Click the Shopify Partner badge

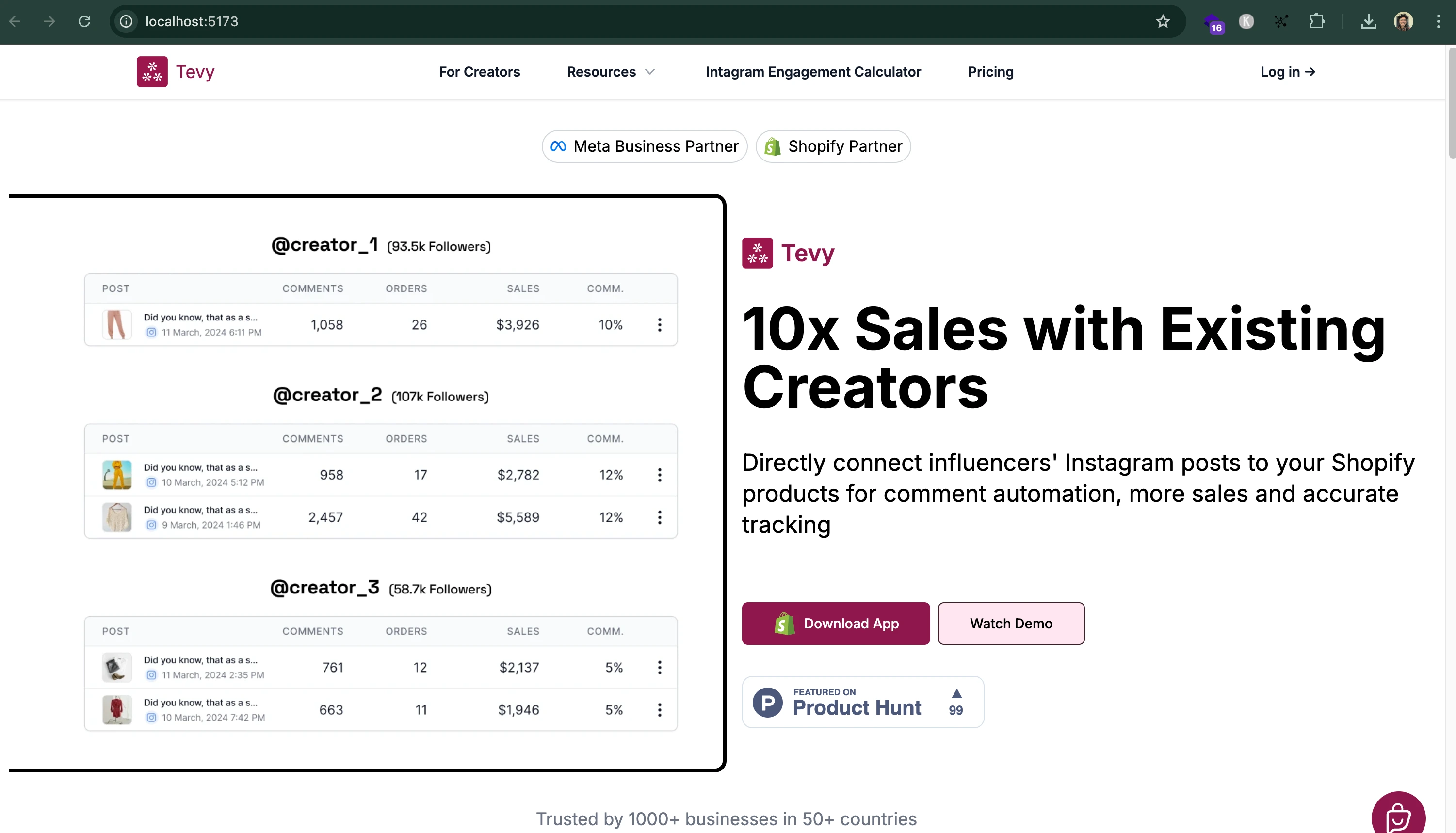click(833, 146)
